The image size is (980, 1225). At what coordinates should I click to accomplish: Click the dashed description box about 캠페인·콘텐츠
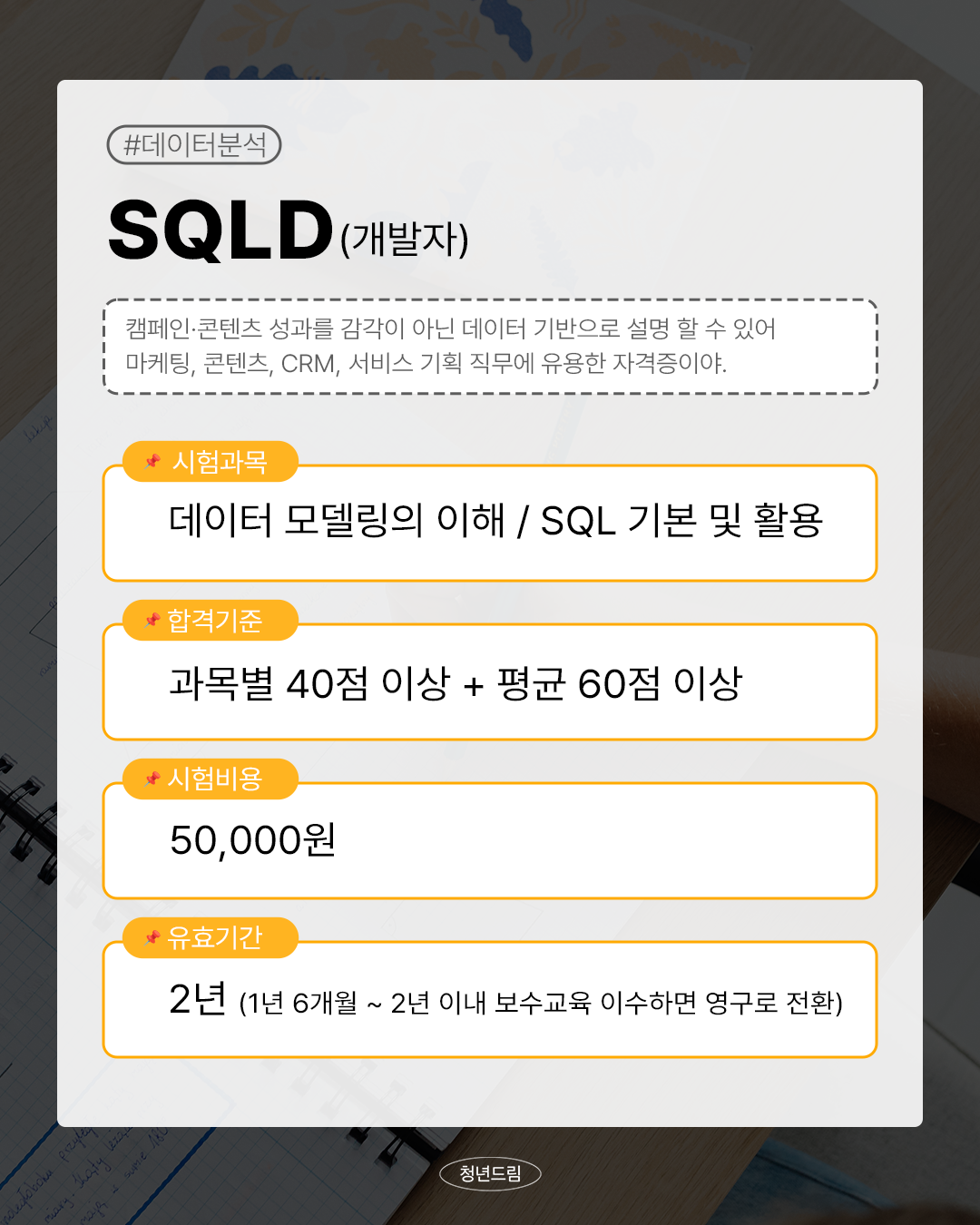click(x=490, y=346)
